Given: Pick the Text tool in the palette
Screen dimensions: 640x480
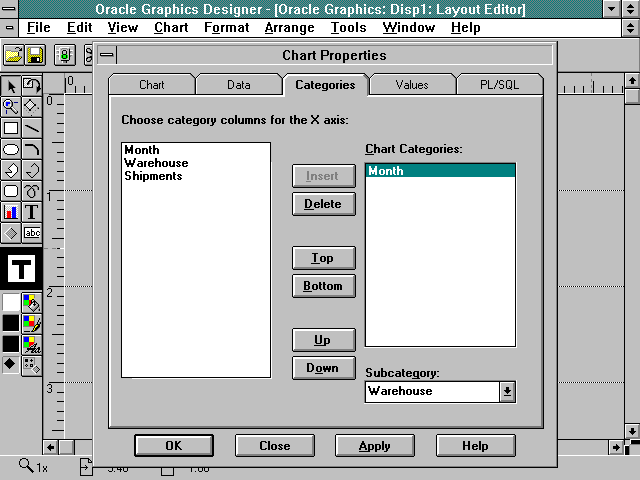Looking at the screenshot, I should tap(32, 212).
